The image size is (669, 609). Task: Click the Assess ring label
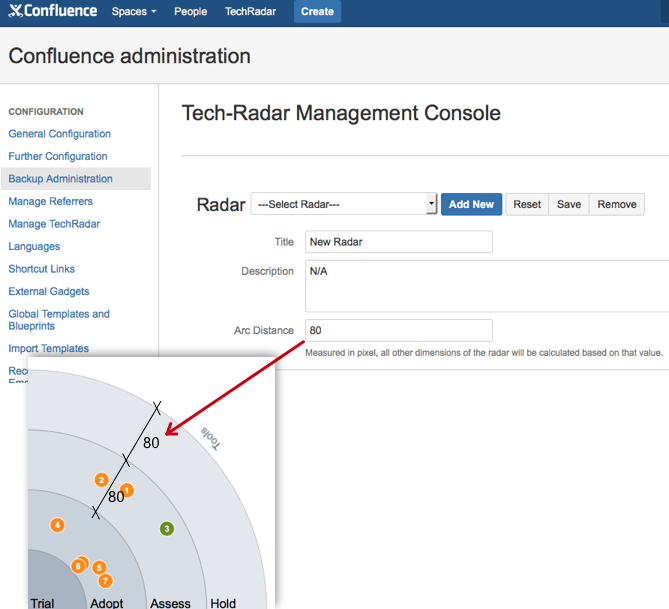point(170,603)
